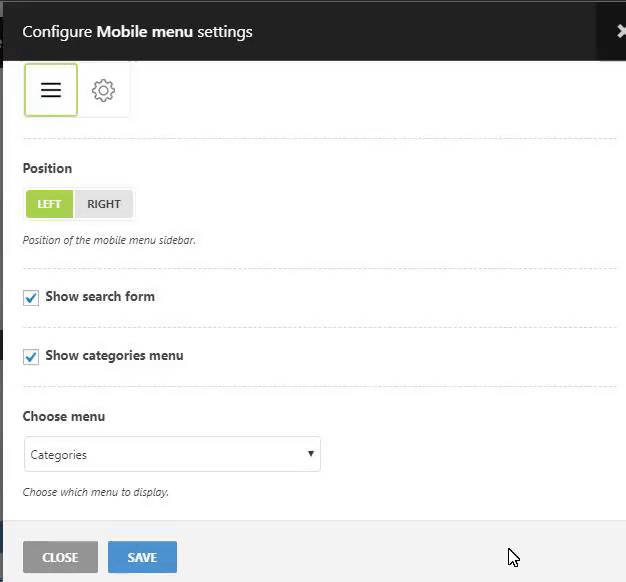626x582 pixels.
Task: Uncheck the Show categories menu checkbox
Action: pos(31,357)
